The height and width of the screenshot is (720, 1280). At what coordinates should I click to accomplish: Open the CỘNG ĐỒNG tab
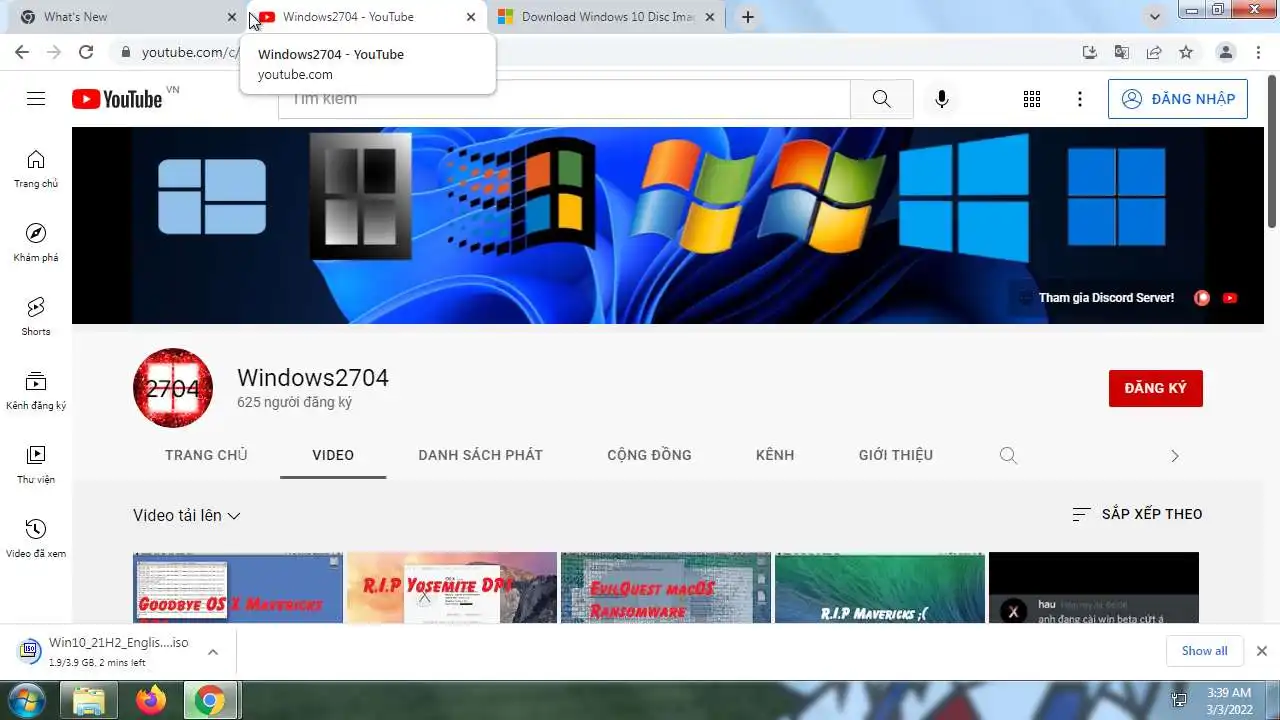pyautogui.click(x=649, y=455)
